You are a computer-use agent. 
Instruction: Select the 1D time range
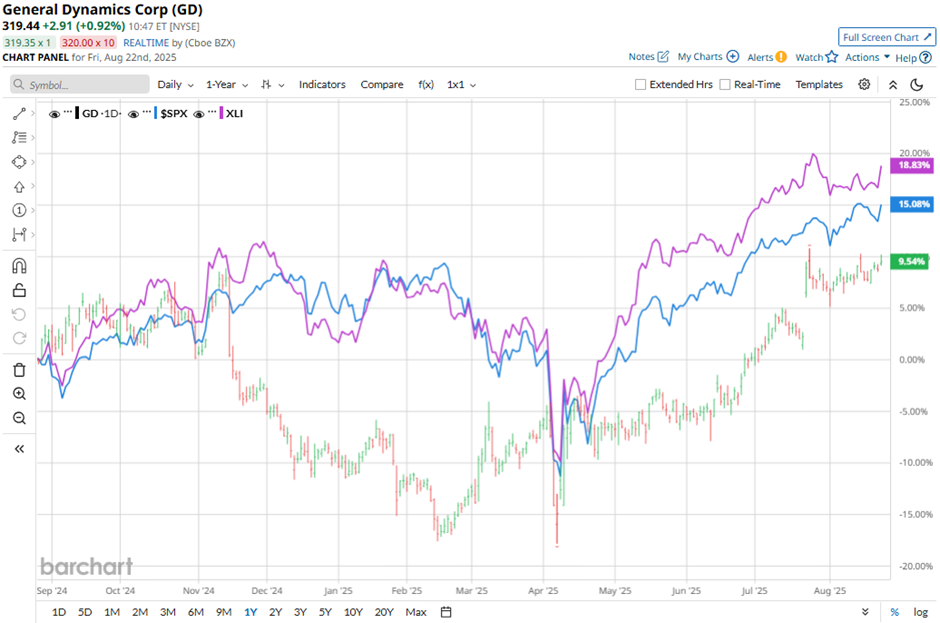point(59,612)
